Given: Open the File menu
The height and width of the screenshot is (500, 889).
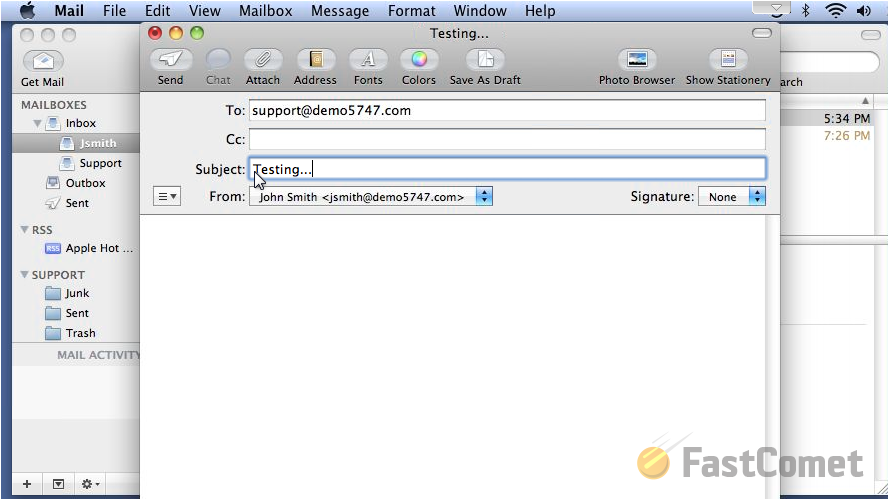Looking at the screenshot, I should (x=114, y=11).
